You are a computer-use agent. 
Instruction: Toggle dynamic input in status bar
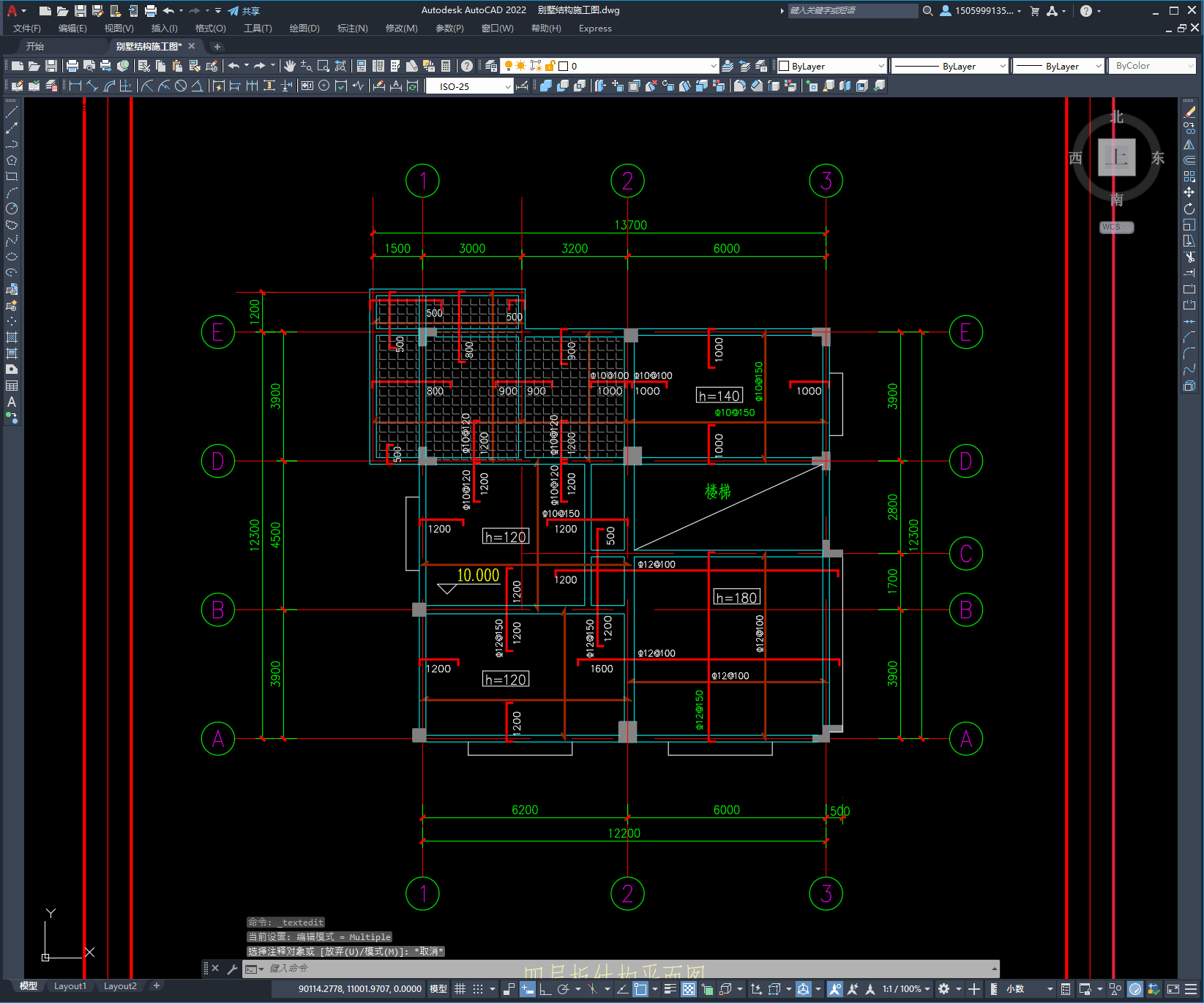[x=527, y=989]
